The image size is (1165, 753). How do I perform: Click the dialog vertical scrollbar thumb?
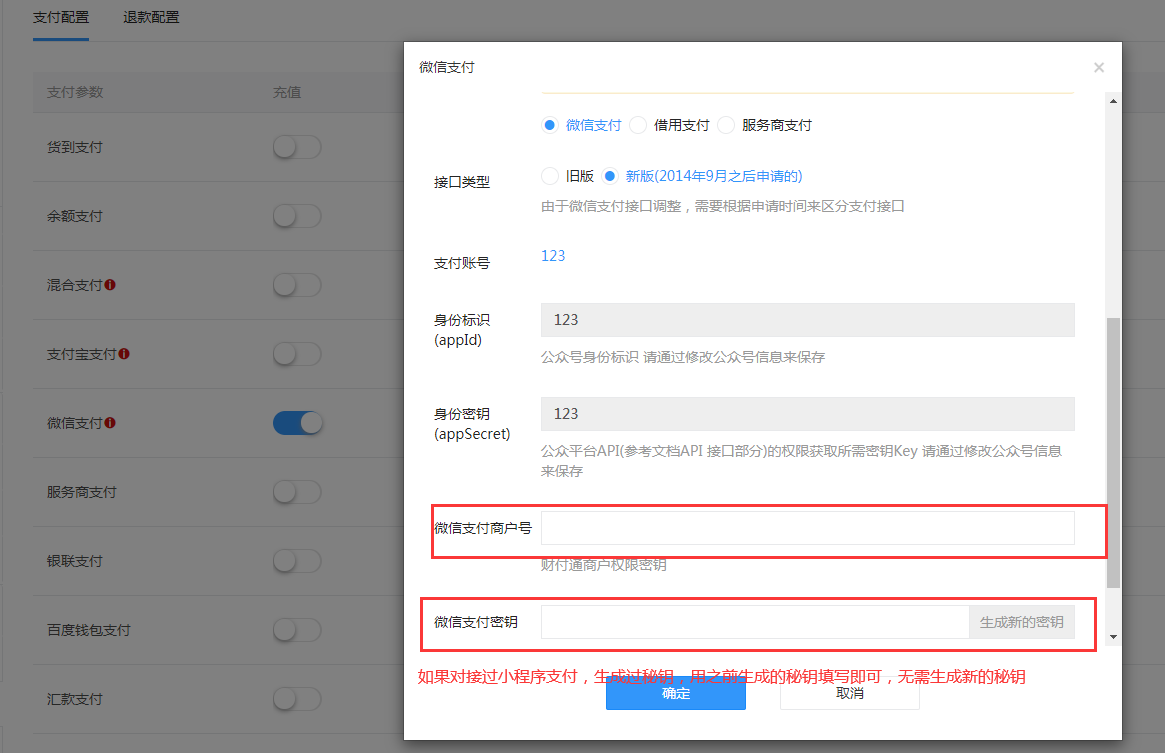[1113, 453]
